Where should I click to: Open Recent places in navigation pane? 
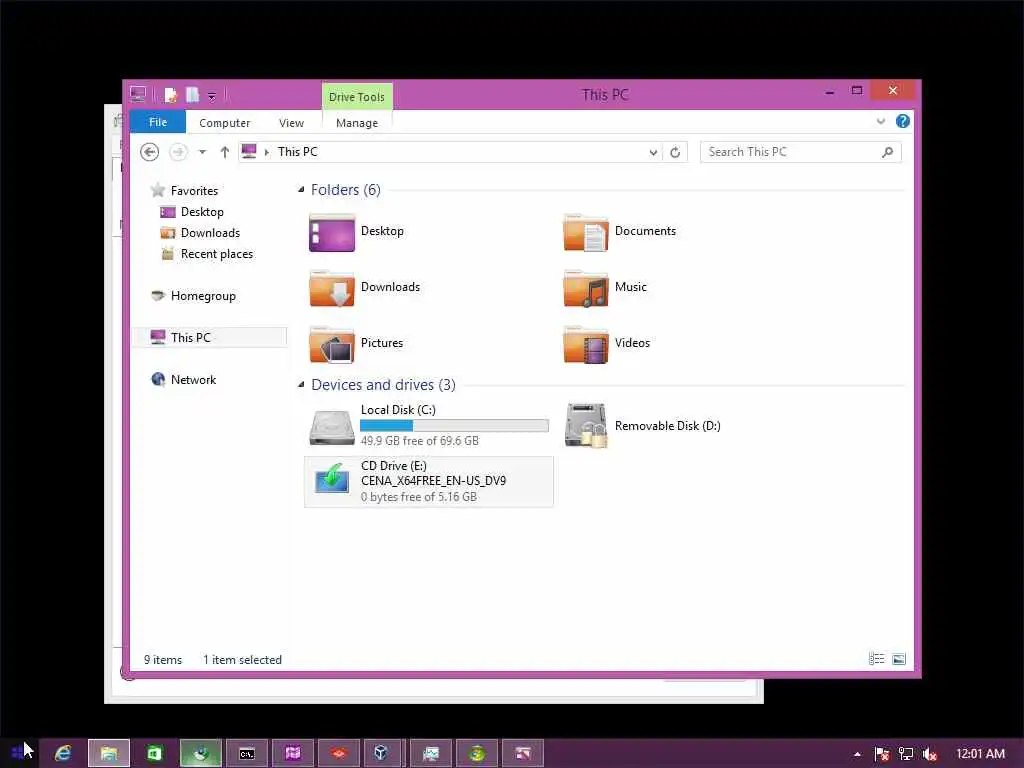216,253
